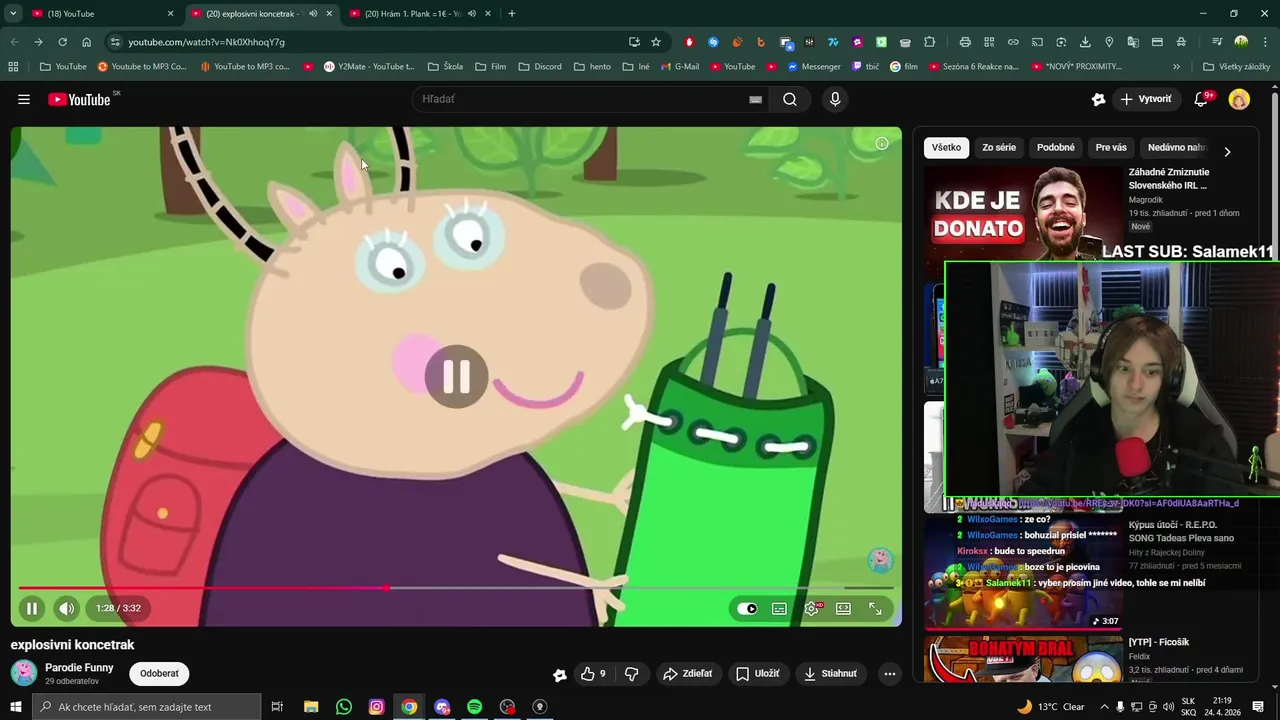Like the video with thumbs up
1280x720 pixels.
coord(593,674)
